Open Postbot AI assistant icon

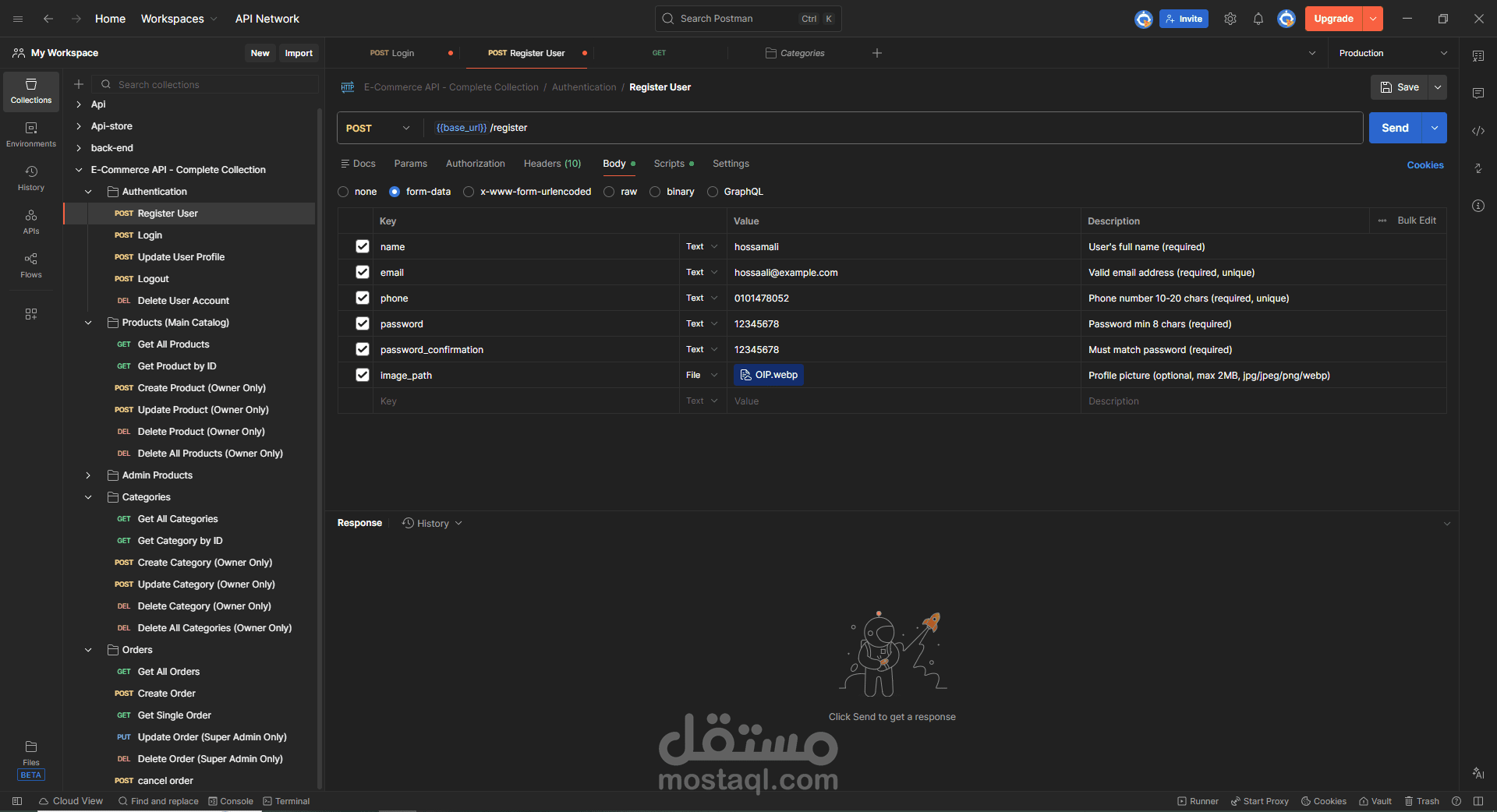point(1478,773)
